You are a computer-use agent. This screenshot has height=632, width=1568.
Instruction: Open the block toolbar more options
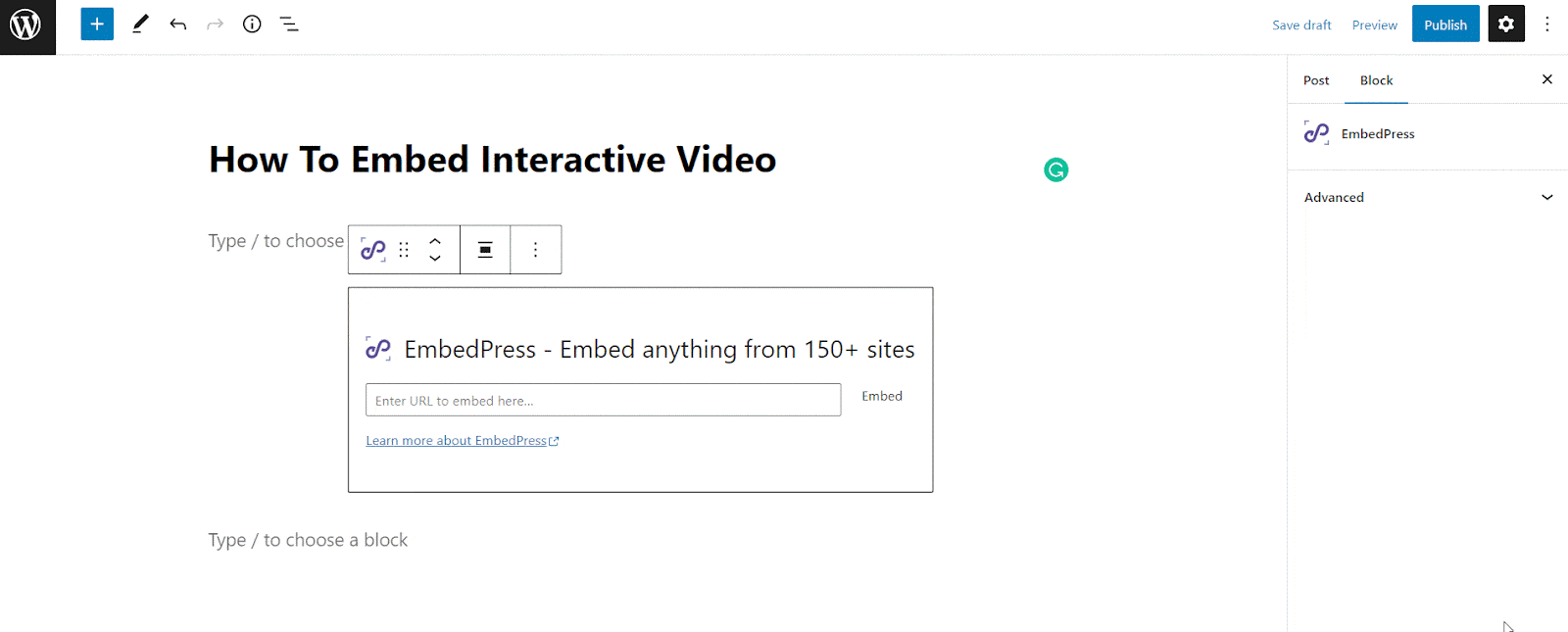tap(536, 250)
